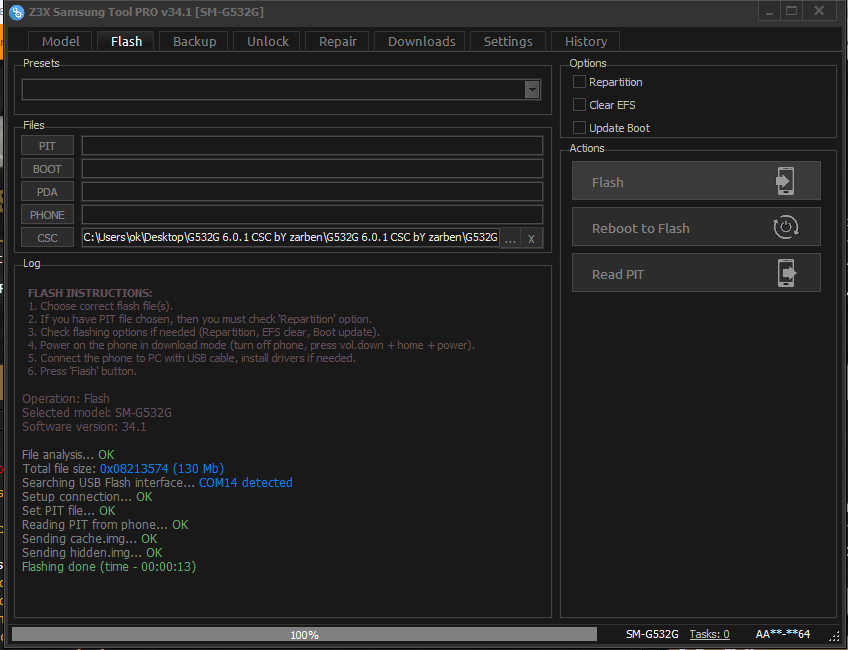Click the BOOT file button

[x=47, y=169]
